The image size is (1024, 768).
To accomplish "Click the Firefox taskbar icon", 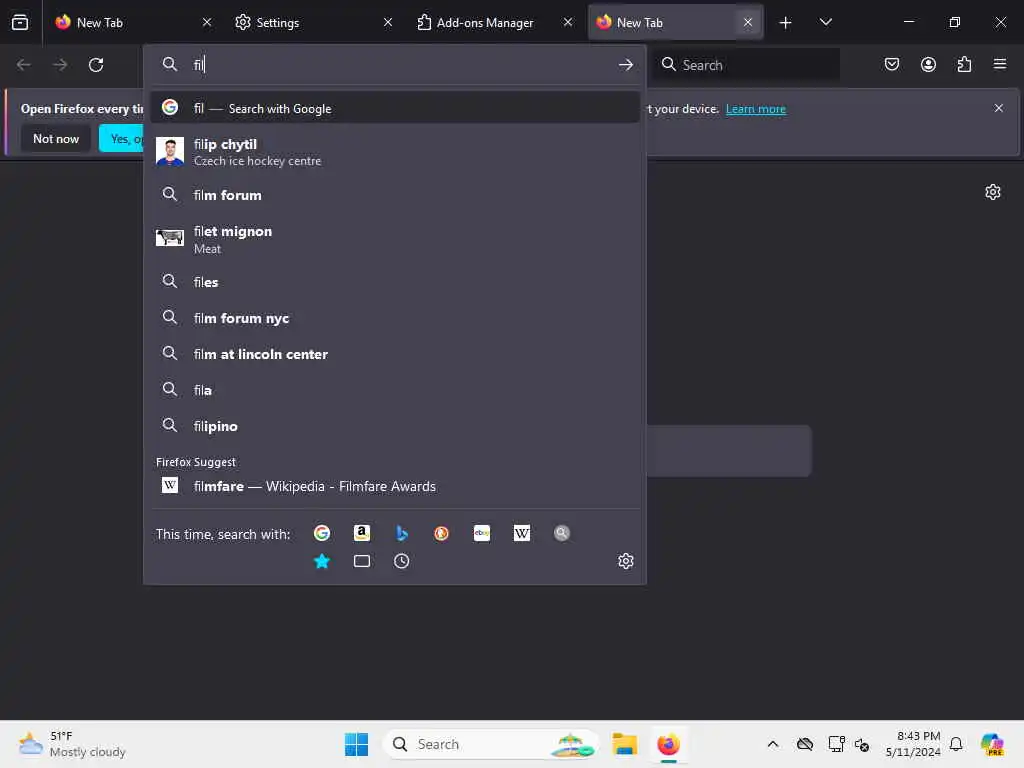I will pyautogui.click(x=668, y=744).
